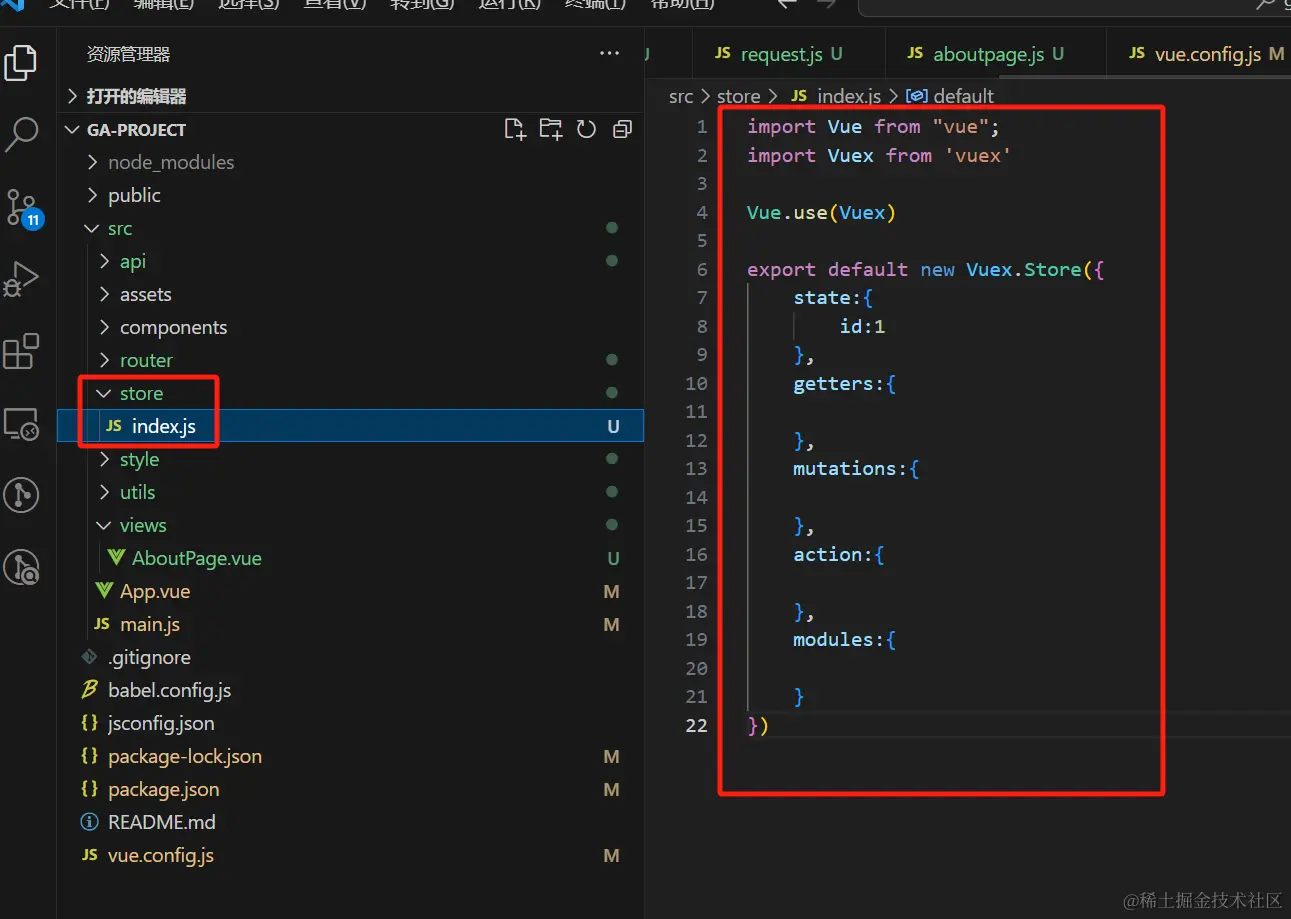Click the store breadcrumb segment

pos(739,96)
